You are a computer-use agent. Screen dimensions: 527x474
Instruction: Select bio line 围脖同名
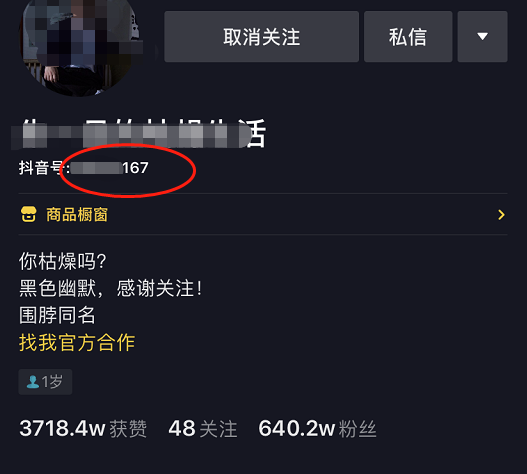pyautogui.click(x=57, y=315)
